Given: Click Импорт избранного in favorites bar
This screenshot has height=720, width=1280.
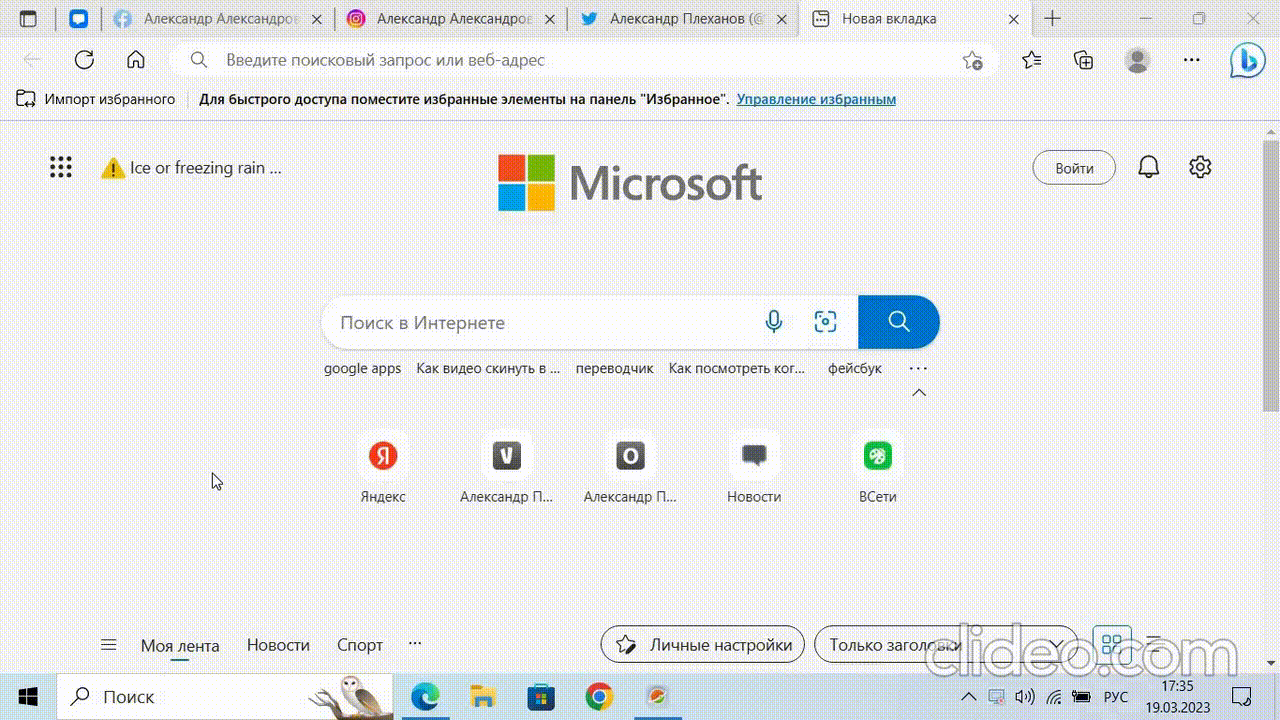Looking at the screenshot, I should pos(96,99).
